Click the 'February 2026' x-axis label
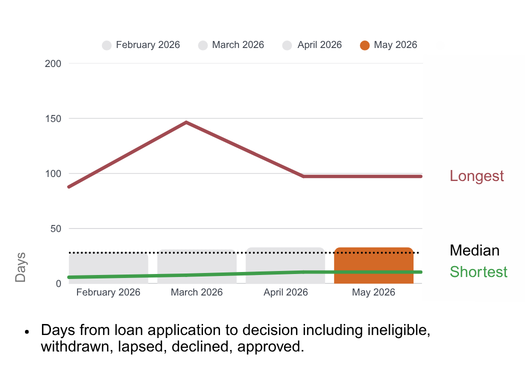This screenshot has height=375, width=525. pyautogui.click(x=108, y=292)
